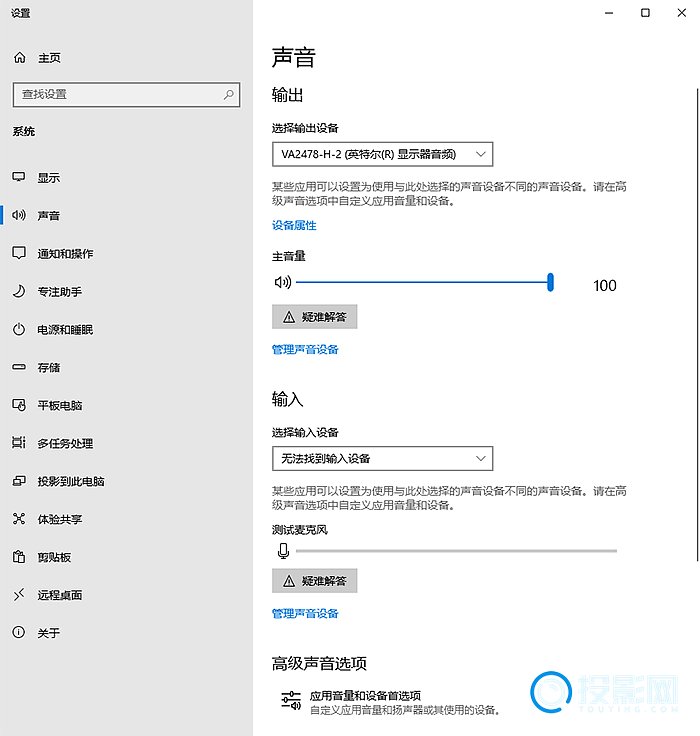Click the Clipboard (剪贴板) icon in sidebar

pyautogui.click(x=19, y=557)
